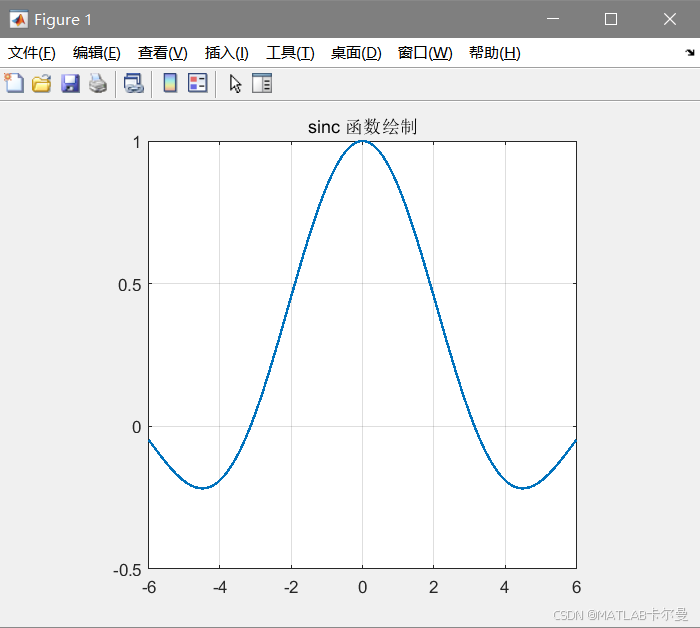Toggle the Edit Plot arrow tool
700x628 pixels.
pos(235,83)
